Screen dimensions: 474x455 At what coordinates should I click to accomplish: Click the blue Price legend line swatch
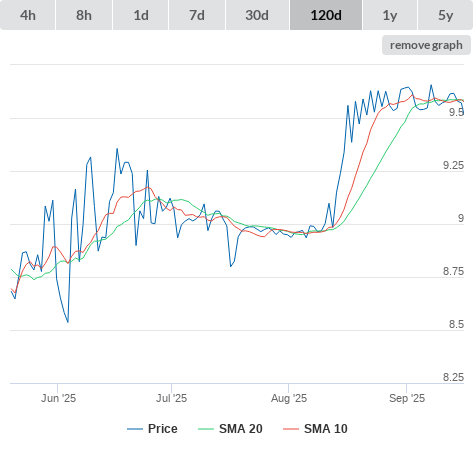pyautogui.click(x=135, y=429)
